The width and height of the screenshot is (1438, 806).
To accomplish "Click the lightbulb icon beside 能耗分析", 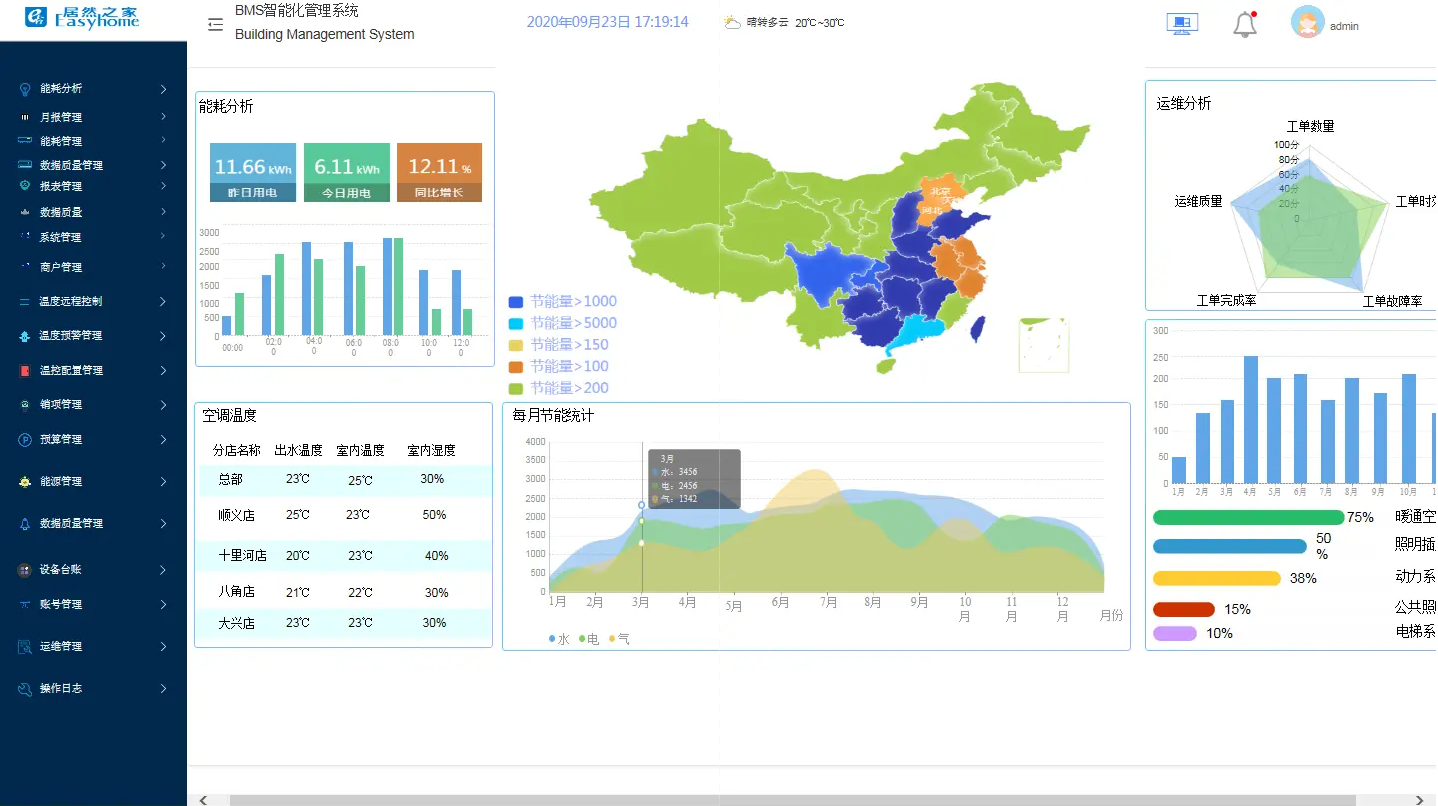I will click(x=25, y=89).
